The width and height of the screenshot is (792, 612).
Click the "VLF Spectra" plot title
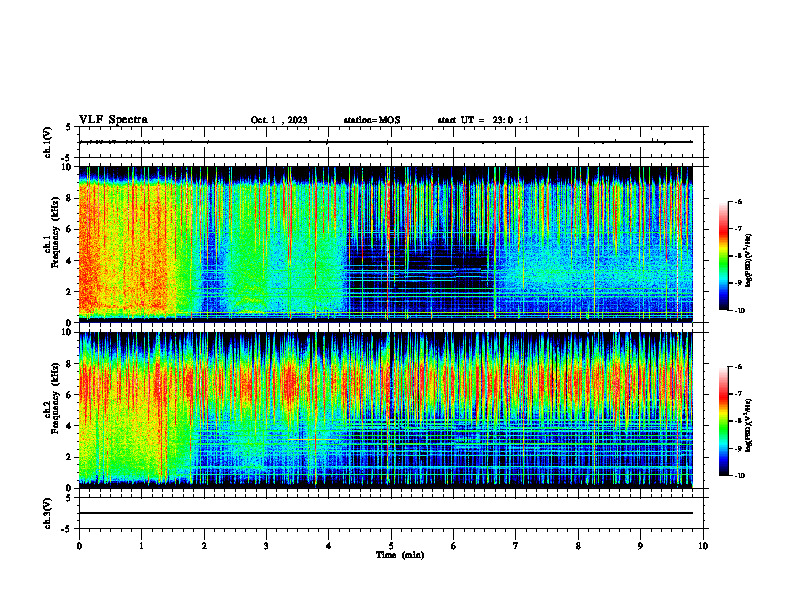click(x=113, y=120)
